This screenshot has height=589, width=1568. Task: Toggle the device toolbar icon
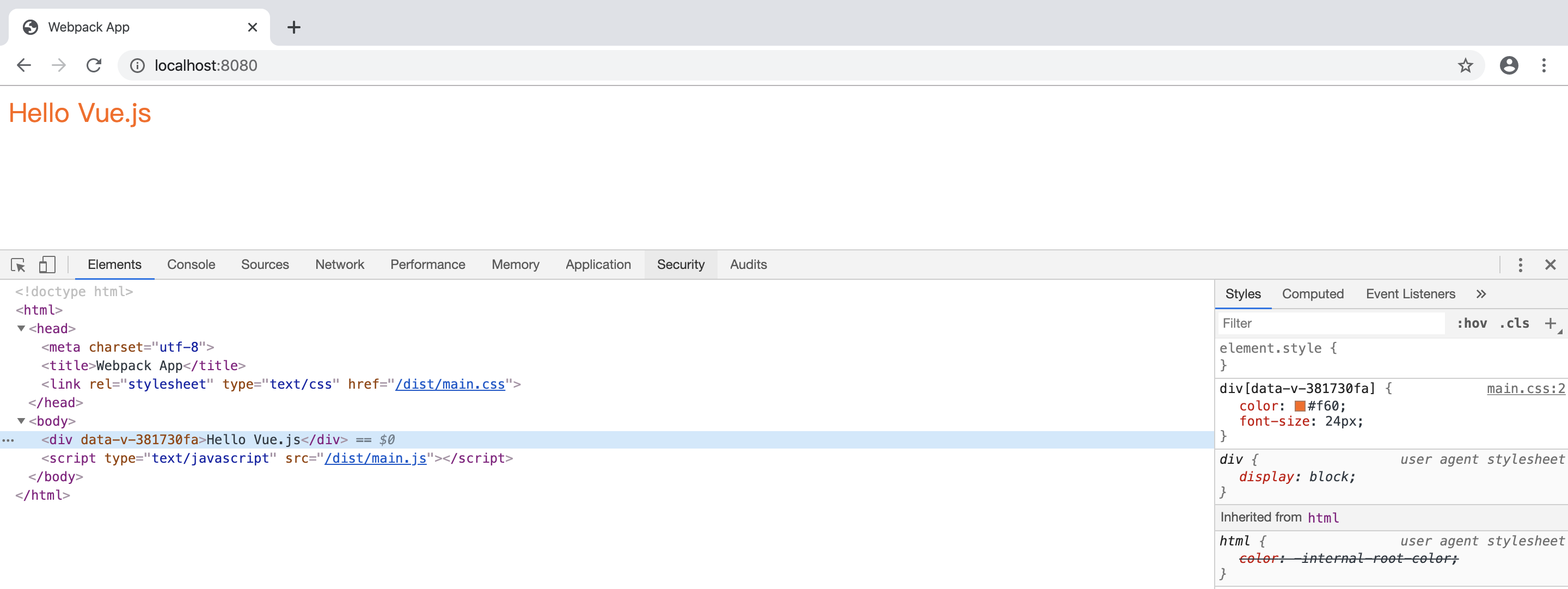47,265
